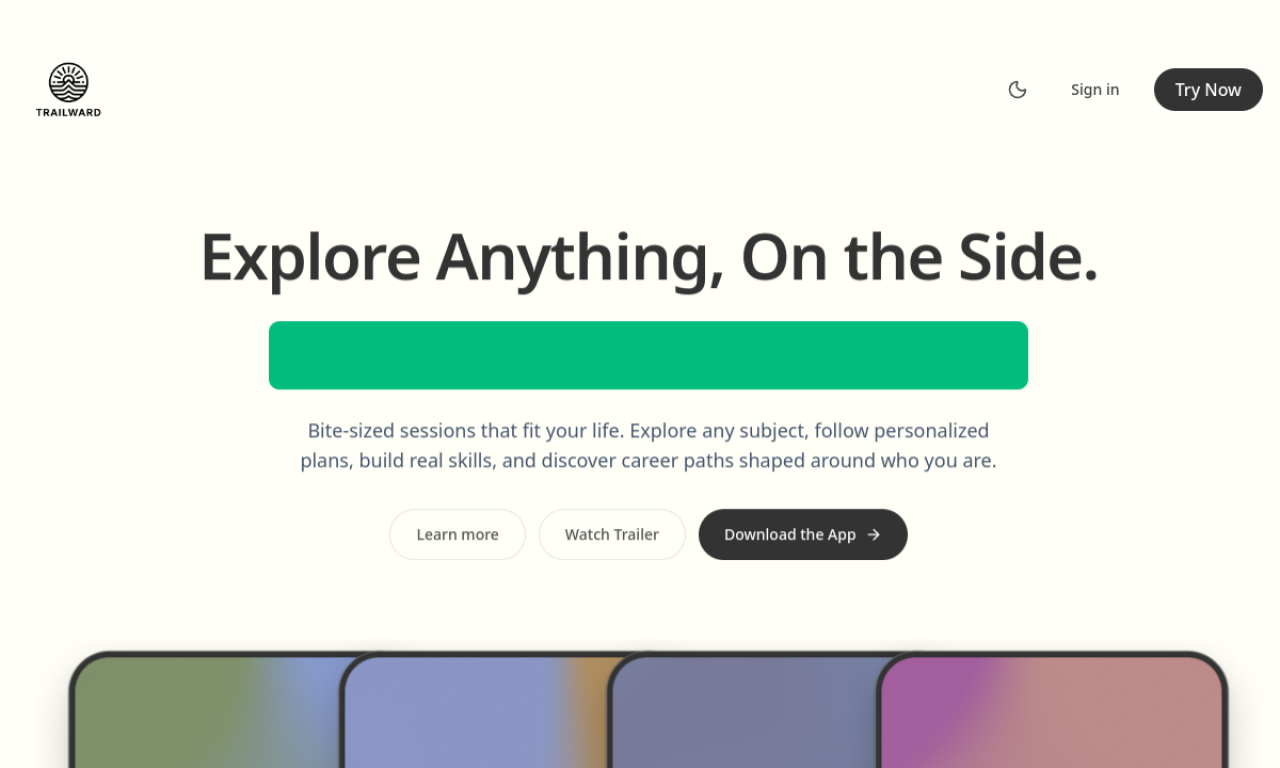The width and height of the screenshot is (1280, 768).
Task: Select the green highlighted banner bar
Action: point(648,355)
